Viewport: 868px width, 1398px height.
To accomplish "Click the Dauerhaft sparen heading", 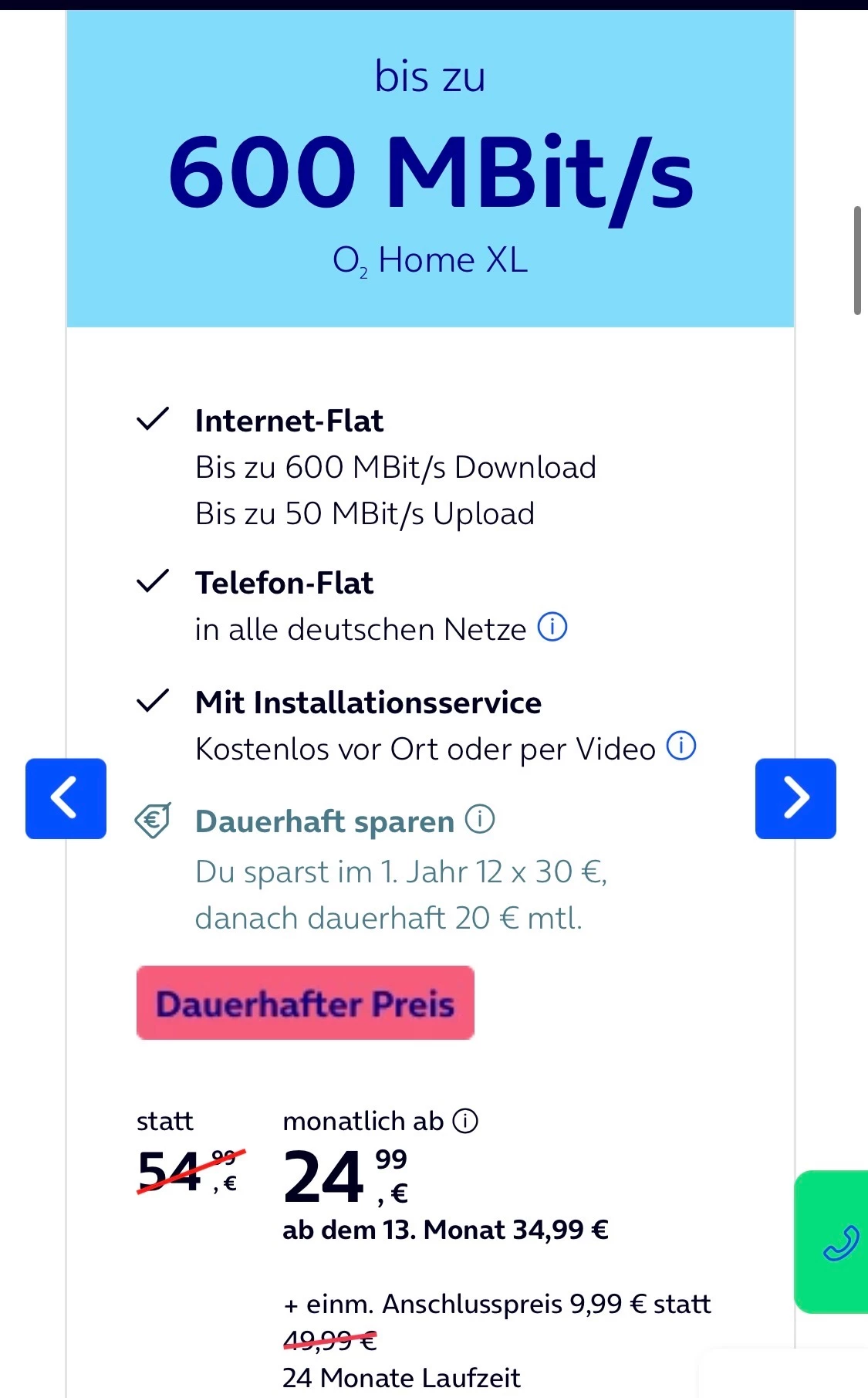I will (325, 821).
